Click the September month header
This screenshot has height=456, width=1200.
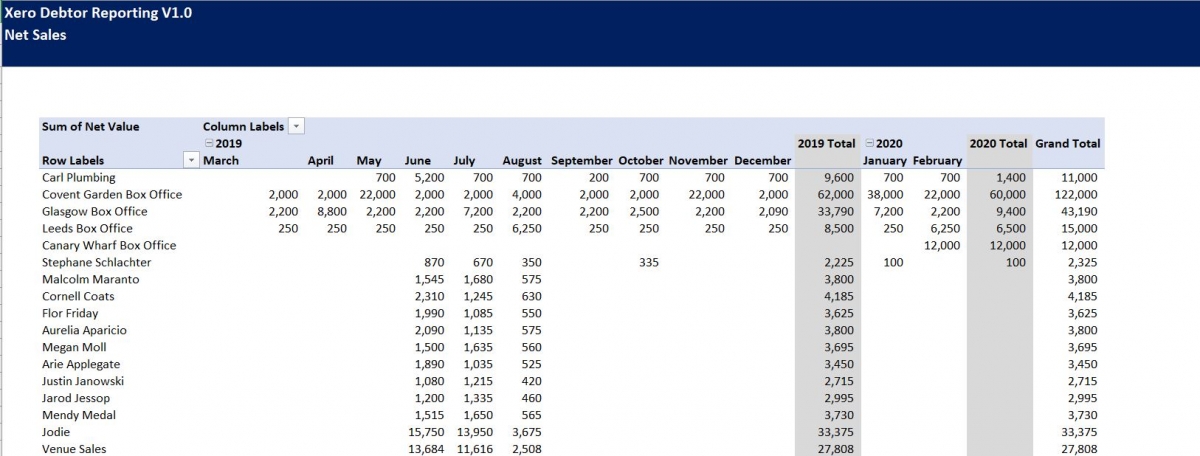[x=581, y=160]
